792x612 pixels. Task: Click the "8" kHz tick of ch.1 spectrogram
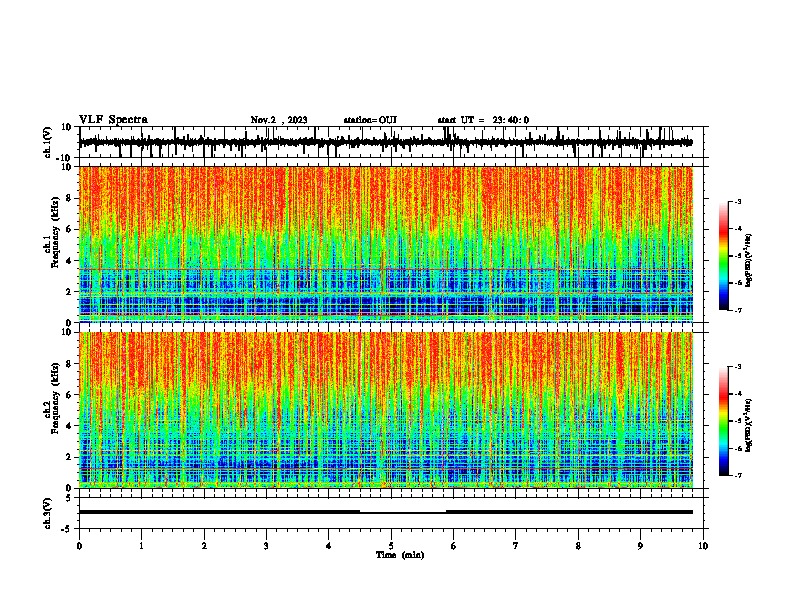point(69,198)
